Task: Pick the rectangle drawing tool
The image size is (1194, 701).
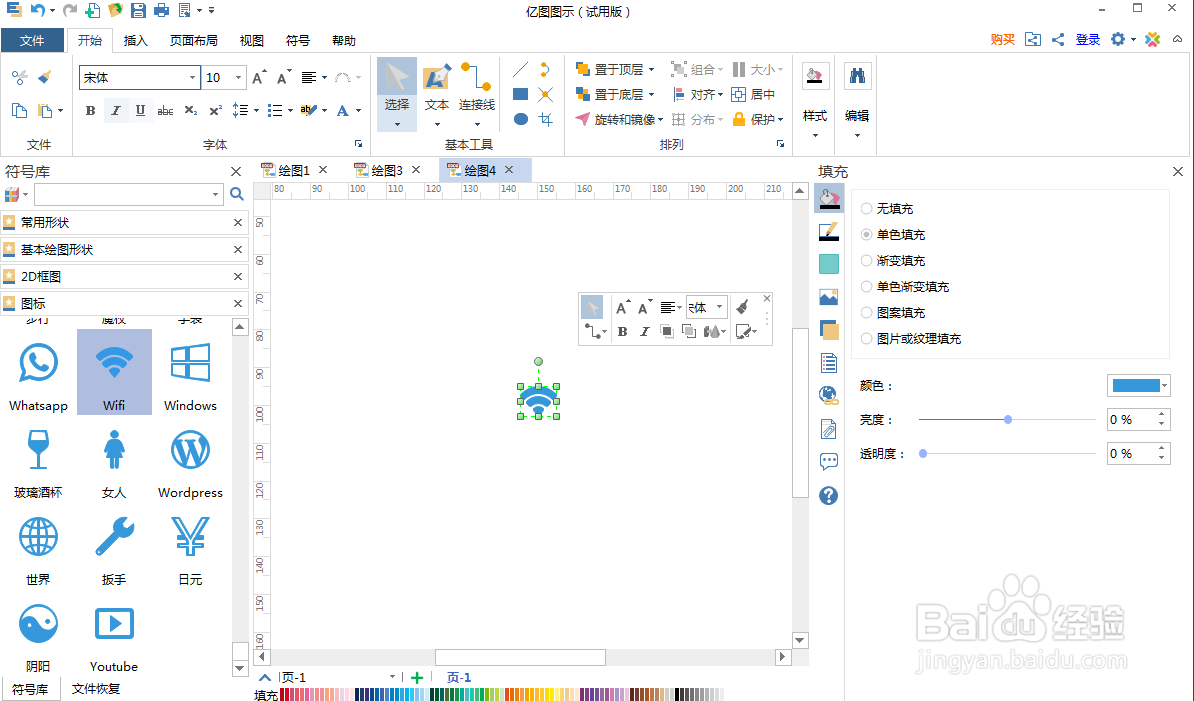Action: pos(521,94)
